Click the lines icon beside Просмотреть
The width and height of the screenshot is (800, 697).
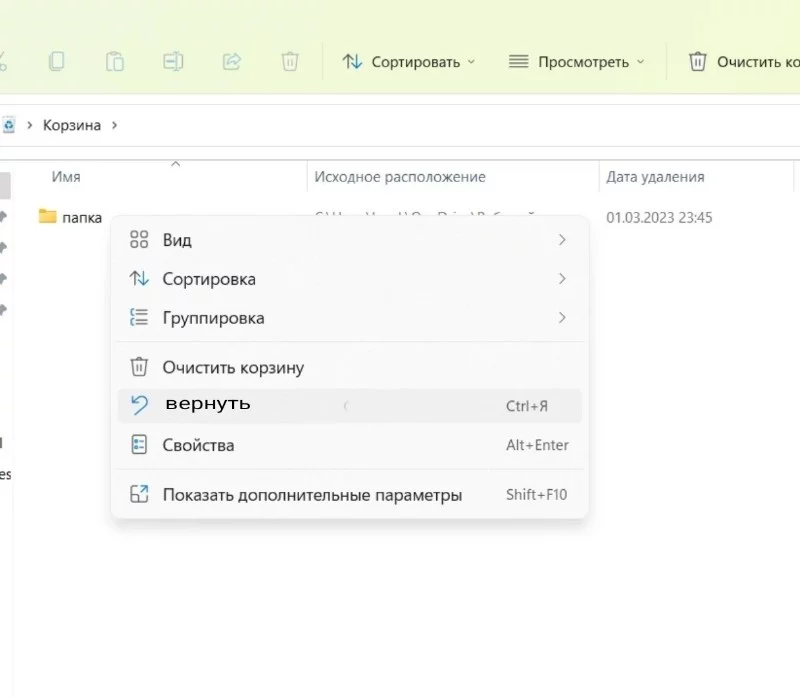(518, 61)
